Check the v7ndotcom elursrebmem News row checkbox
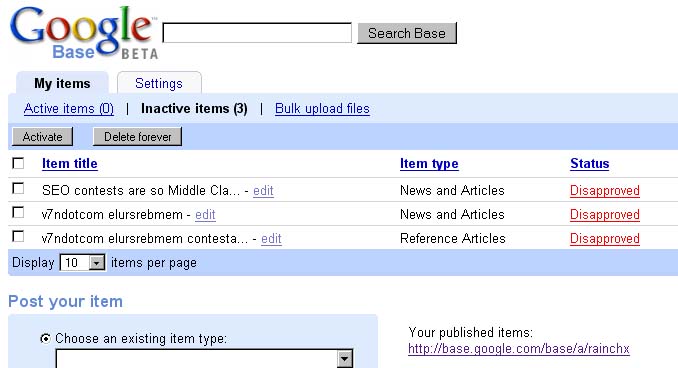Screen dimensions: 678x368 (x=18, y=212)
